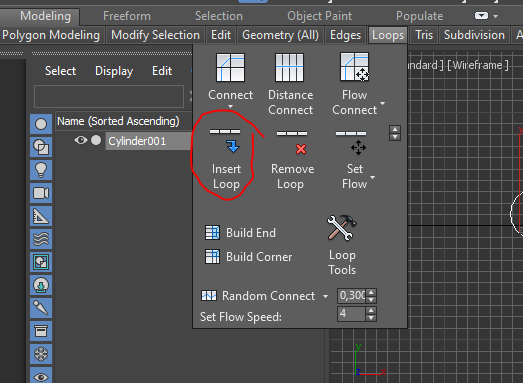Open the ribbon options dropdown after Populate
The height and width of the screenshot is (383, 523).
tap(496, 16)
